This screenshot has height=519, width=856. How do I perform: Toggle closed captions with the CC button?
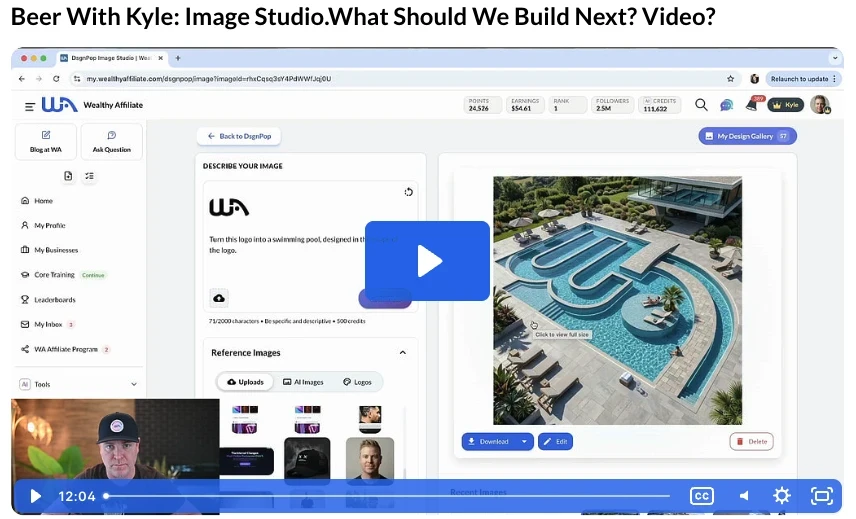click(702, 496)
